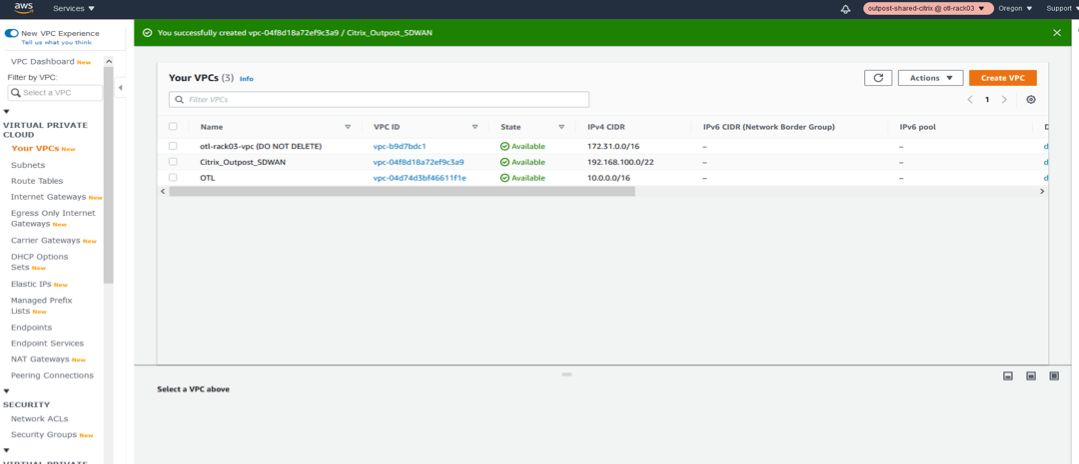Collapse the Virtual Private Cloud section
This screenshot has height=464, width=1079.
pos(7,112)
